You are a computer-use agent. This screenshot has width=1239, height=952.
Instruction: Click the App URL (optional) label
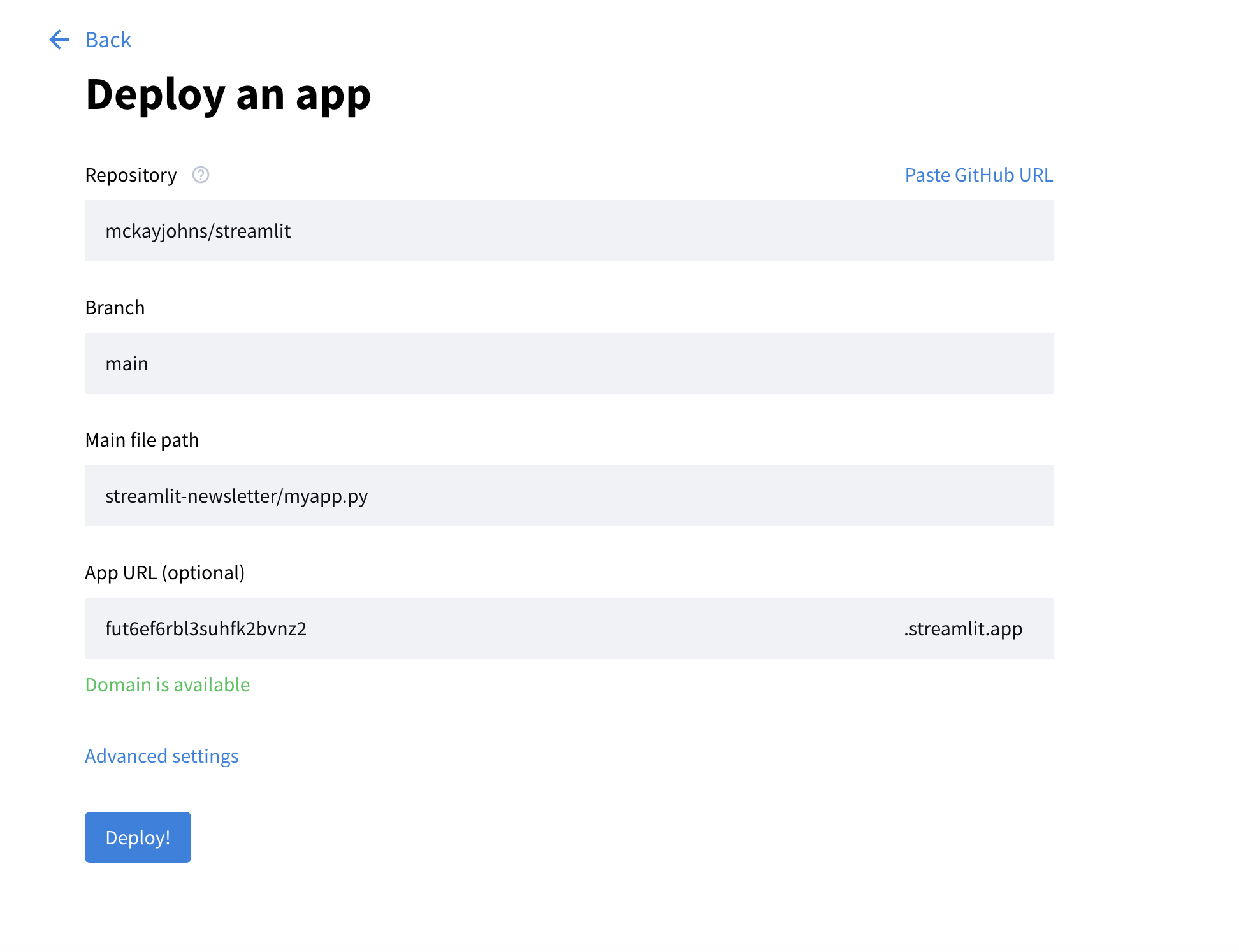165,572
